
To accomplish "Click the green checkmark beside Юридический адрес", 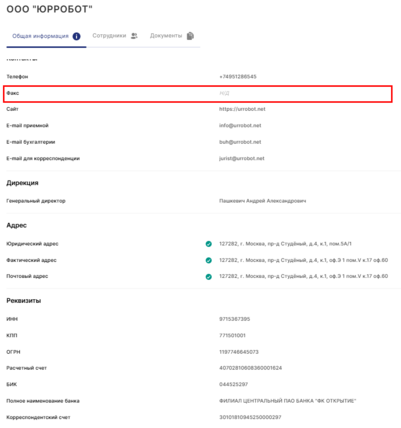I will (x=209, y=244).
